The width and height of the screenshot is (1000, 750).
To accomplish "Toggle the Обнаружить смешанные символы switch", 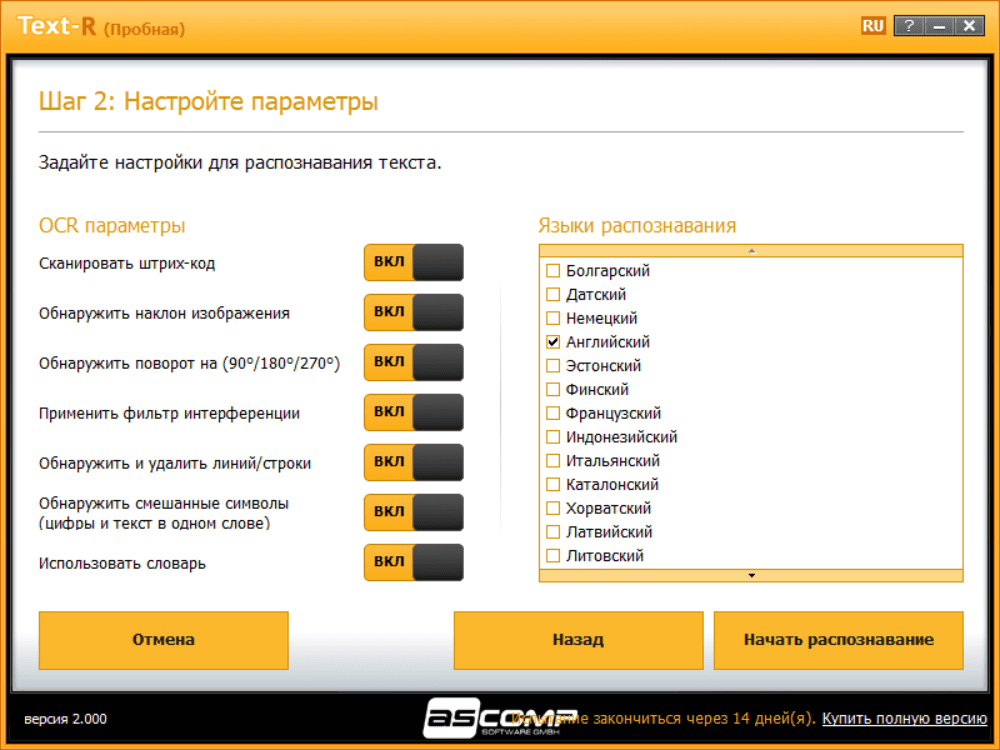I will [413, 512].
